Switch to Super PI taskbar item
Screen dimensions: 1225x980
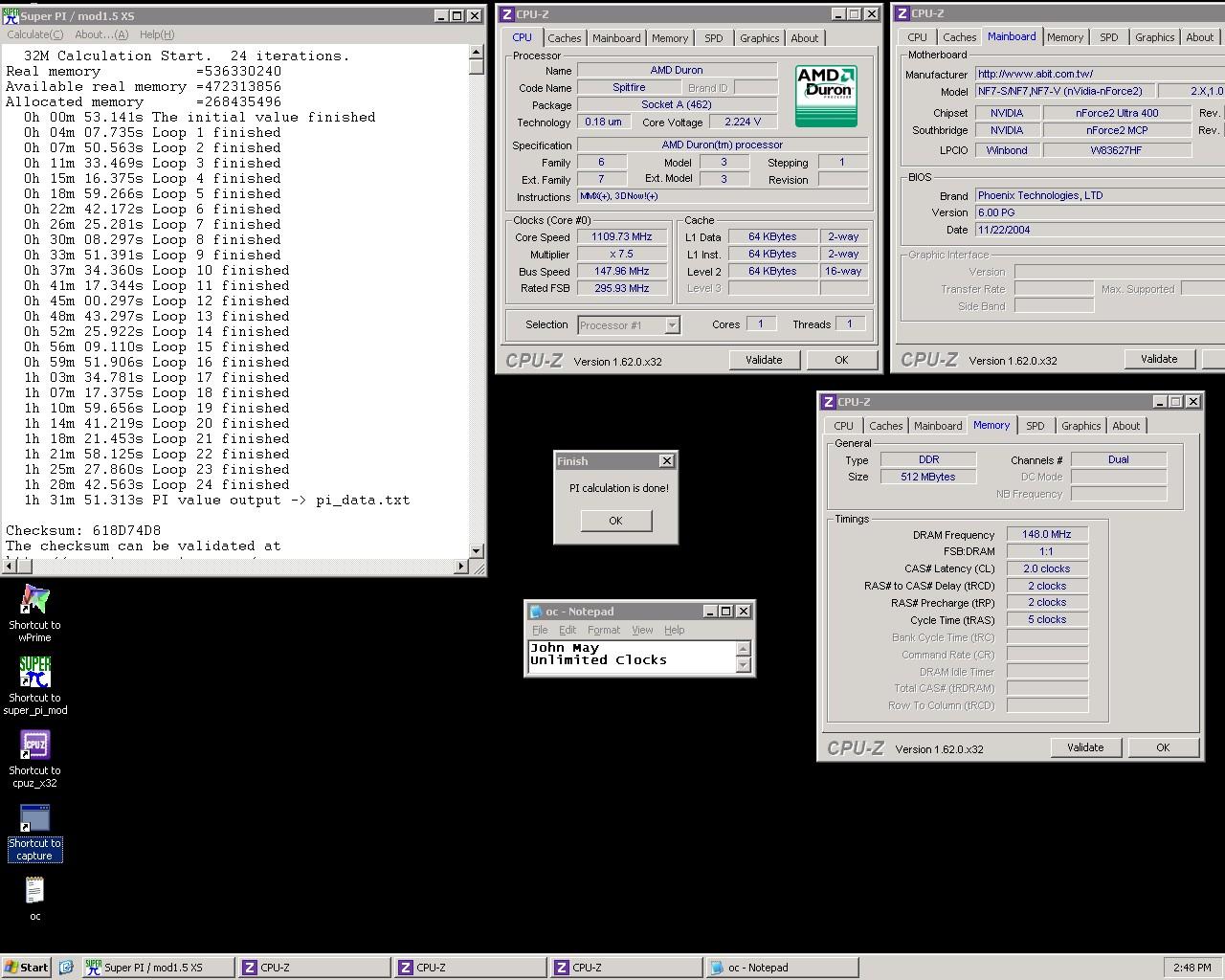pyautogui.click(x=158, y=968)
